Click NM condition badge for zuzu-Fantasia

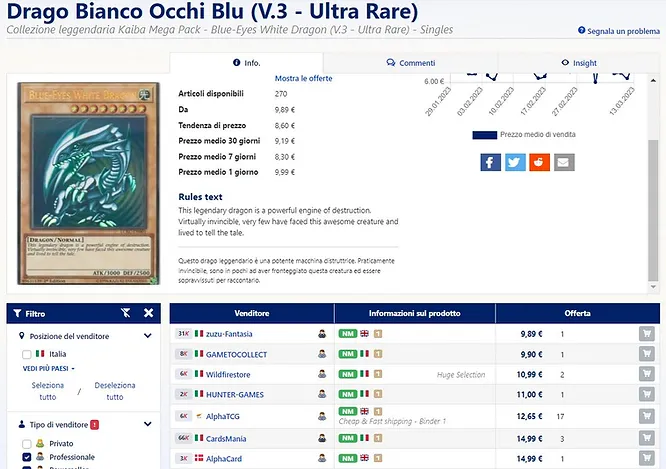point(347,334)
